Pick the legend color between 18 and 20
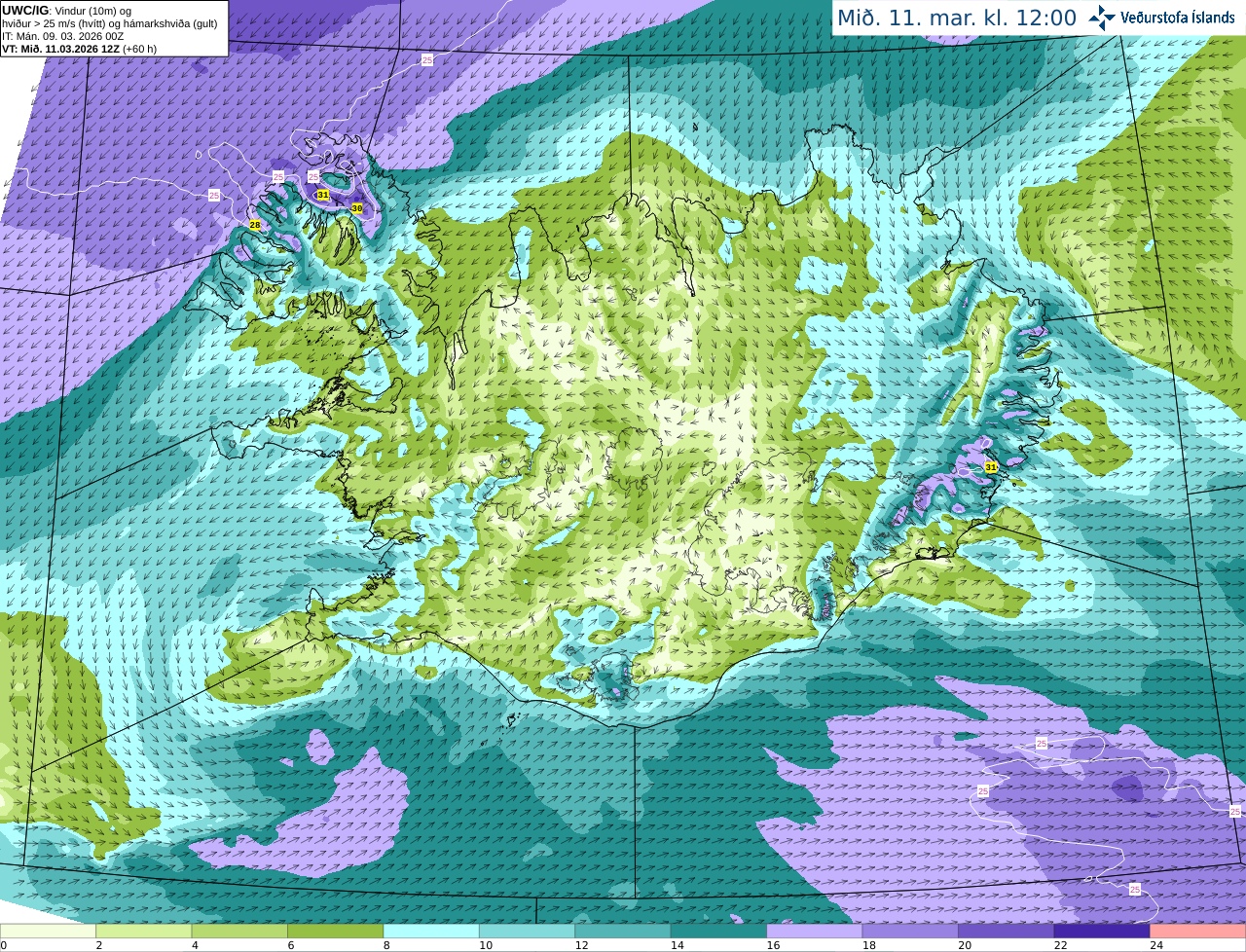The width and height of the screenshot is (1246, 952). 910,931
